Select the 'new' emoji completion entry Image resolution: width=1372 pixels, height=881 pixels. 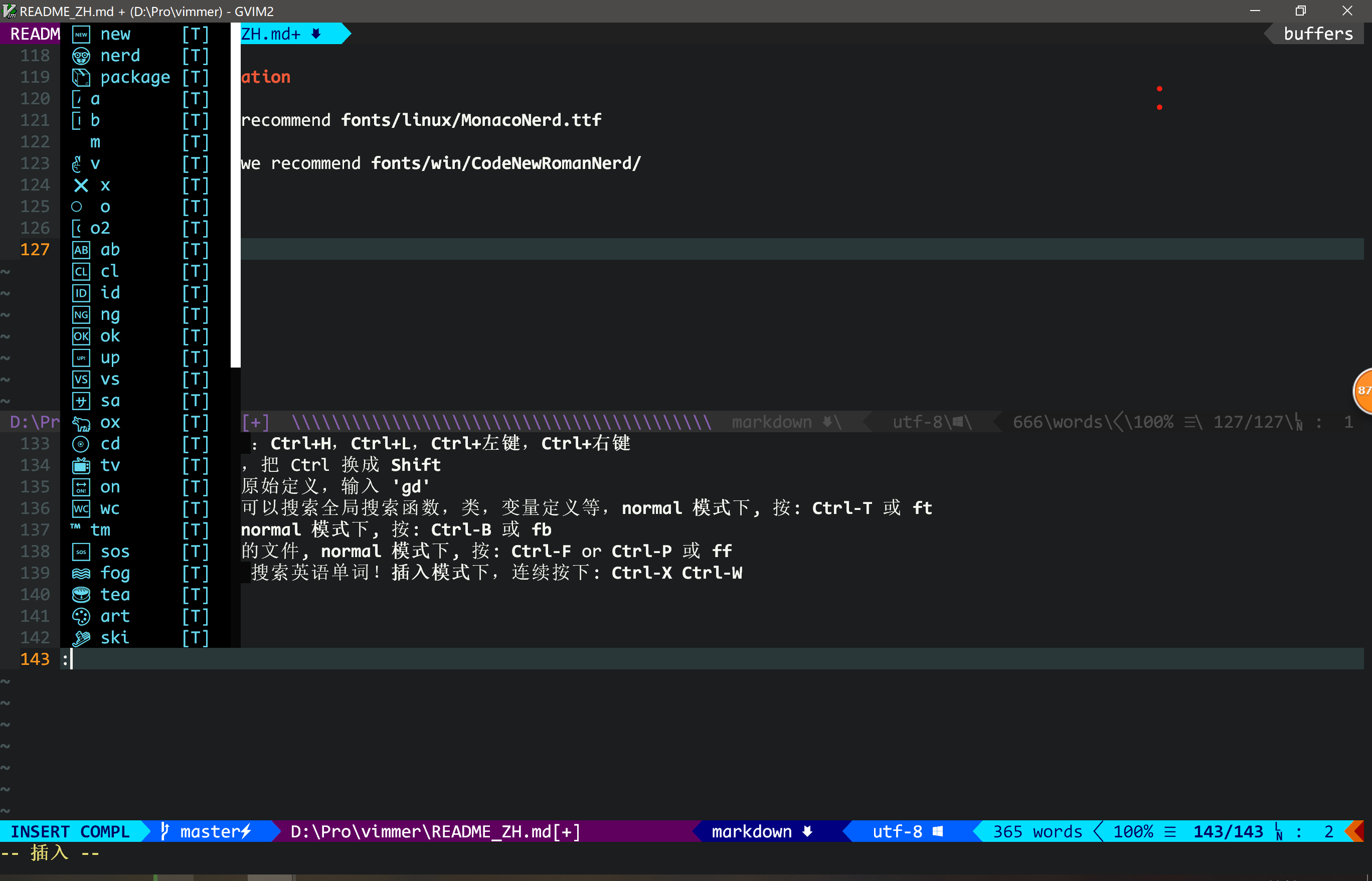tap(145, 34)
